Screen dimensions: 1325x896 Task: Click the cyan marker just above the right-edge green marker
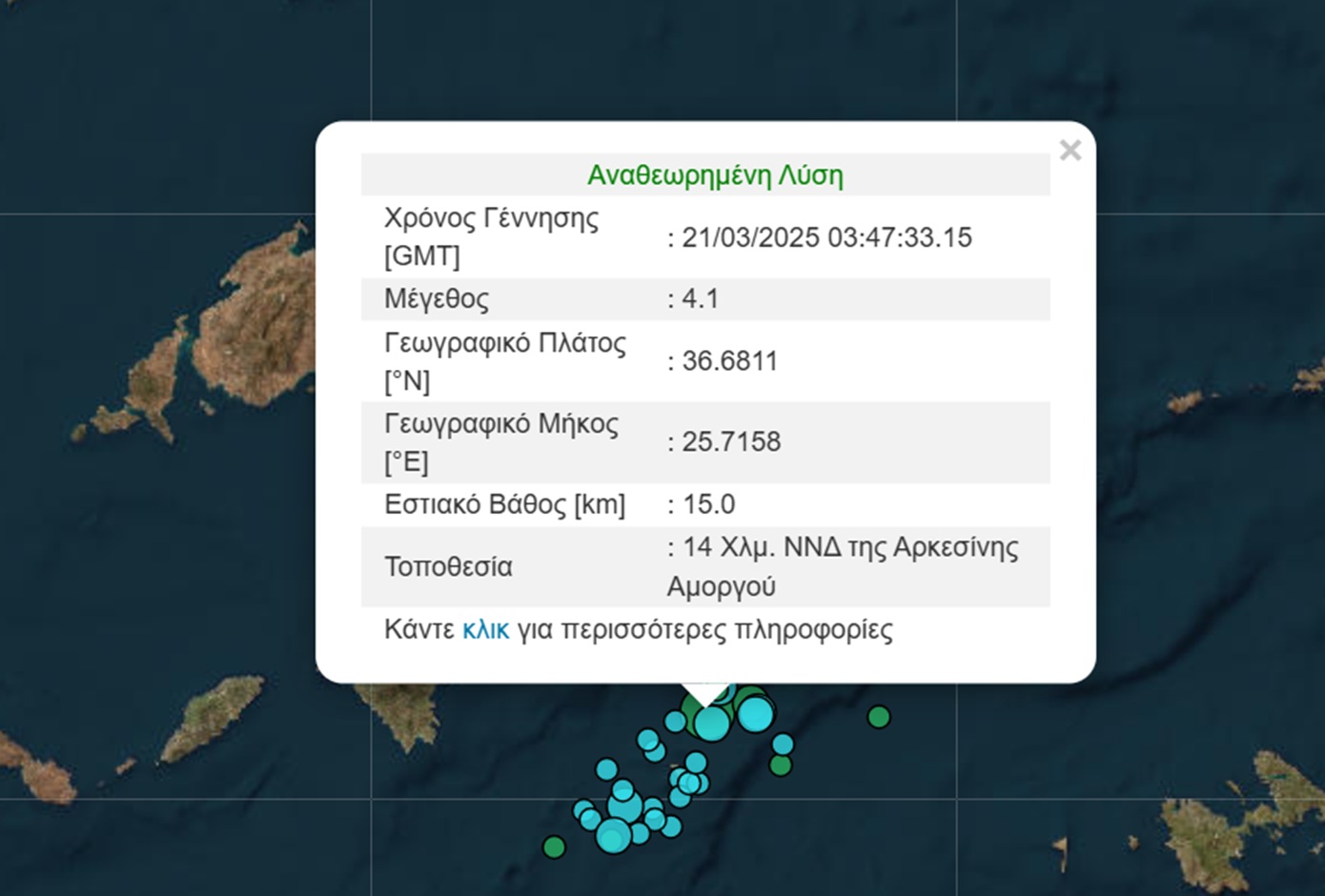pyautogui.click(x=783, y=743)
